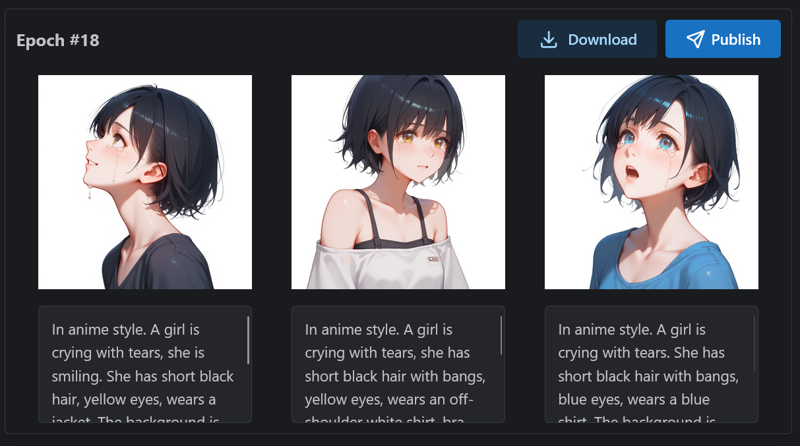Publish the Epoch #18 model

click(722, 39)
